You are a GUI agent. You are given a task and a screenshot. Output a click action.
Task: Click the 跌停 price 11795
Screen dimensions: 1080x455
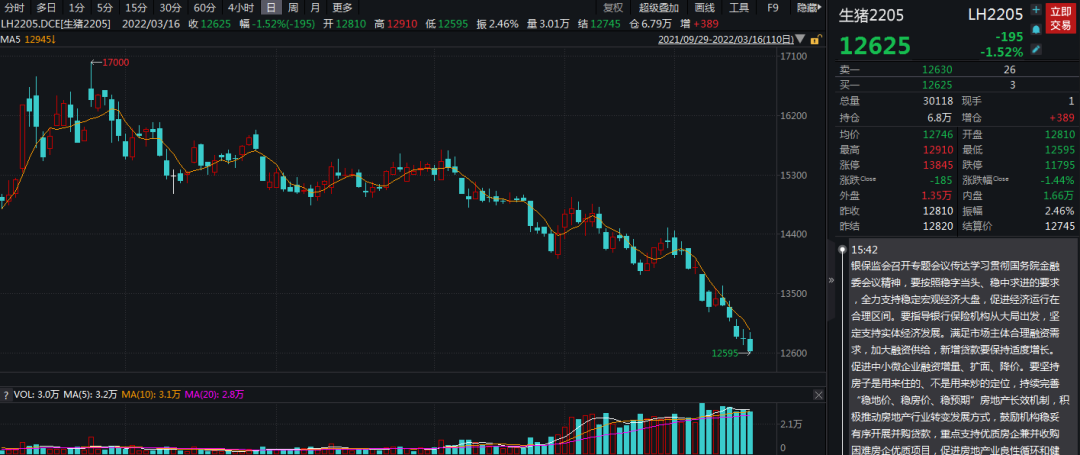pyautogui.click(x=1059, y=165)
